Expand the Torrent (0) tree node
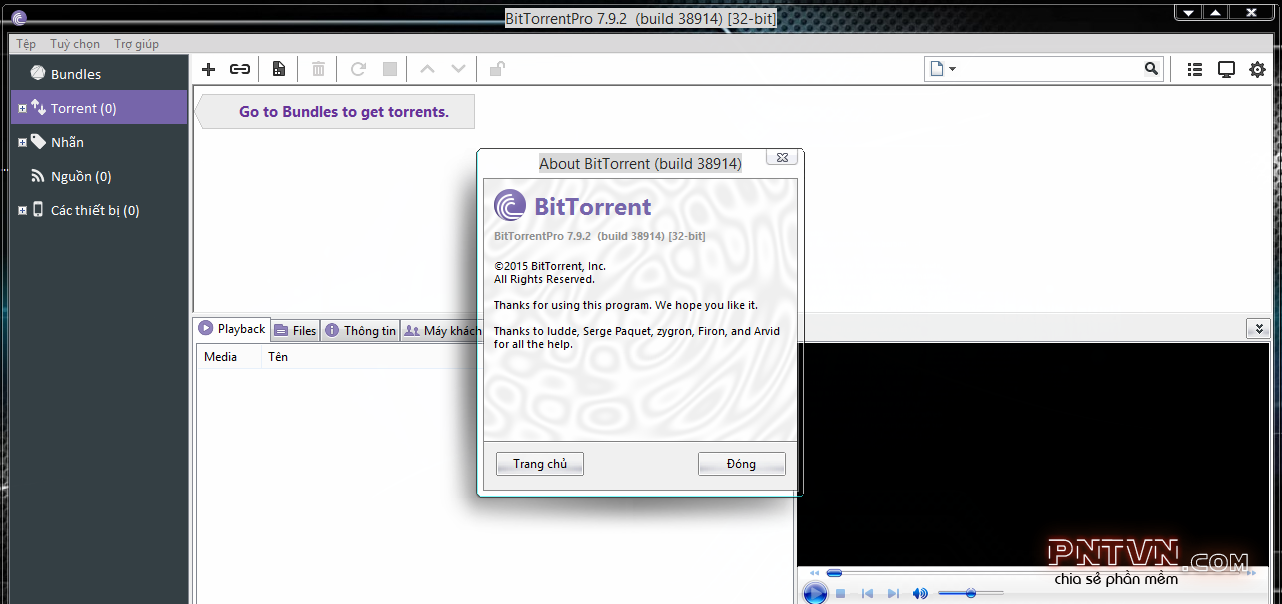This screenshot has width=1282, height=604. 22,108
